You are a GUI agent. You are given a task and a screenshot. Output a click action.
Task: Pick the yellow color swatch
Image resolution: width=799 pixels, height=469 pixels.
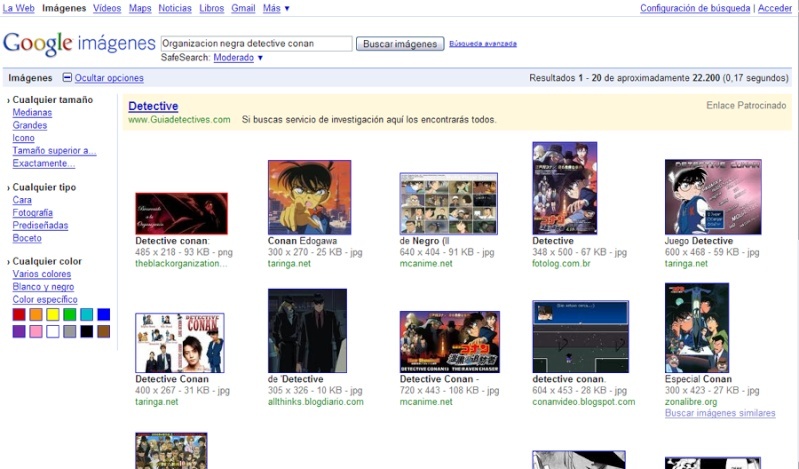[x=53, y=315]
